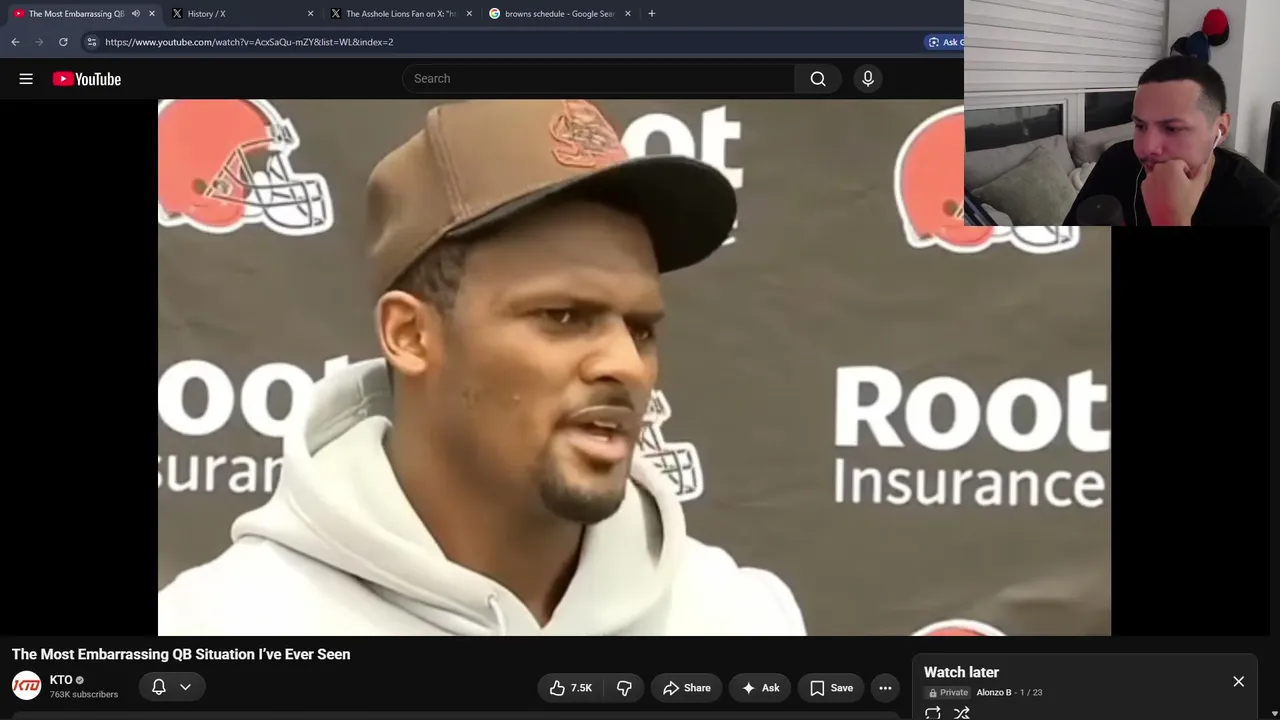Click the Ask button below video
This screenshot has height=720, width=1280.
tap(760, 688)
